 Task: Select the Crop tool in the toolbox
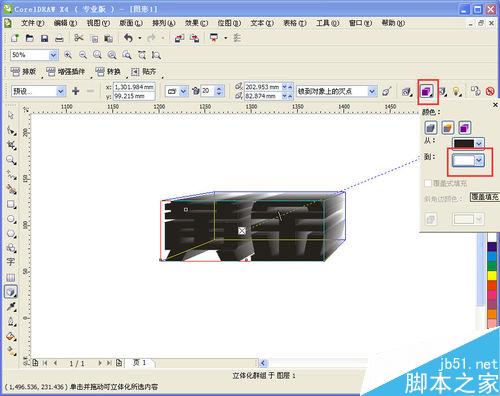coord(11,145)
